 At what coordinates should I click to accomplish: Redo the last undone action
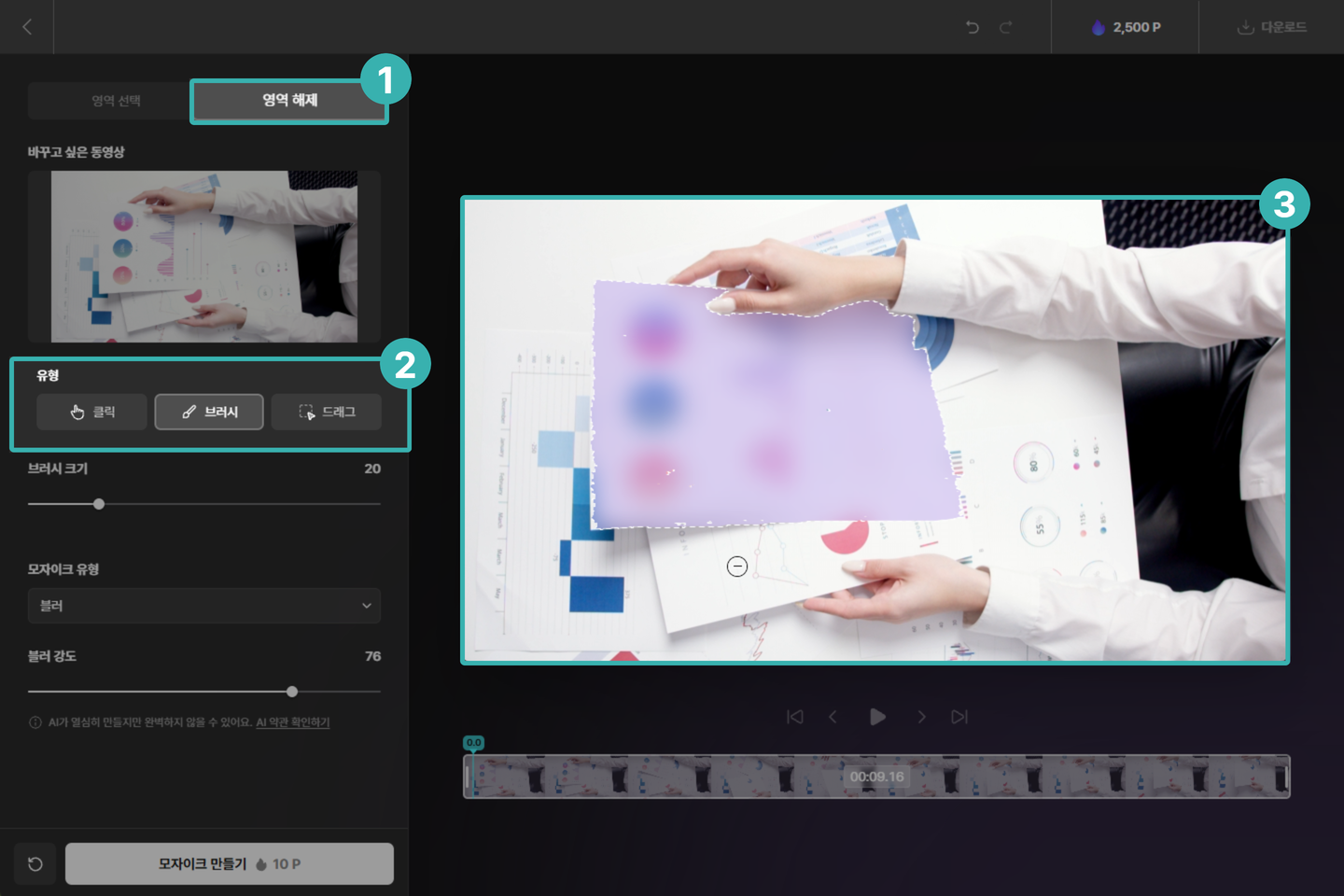coord(1005,27)
